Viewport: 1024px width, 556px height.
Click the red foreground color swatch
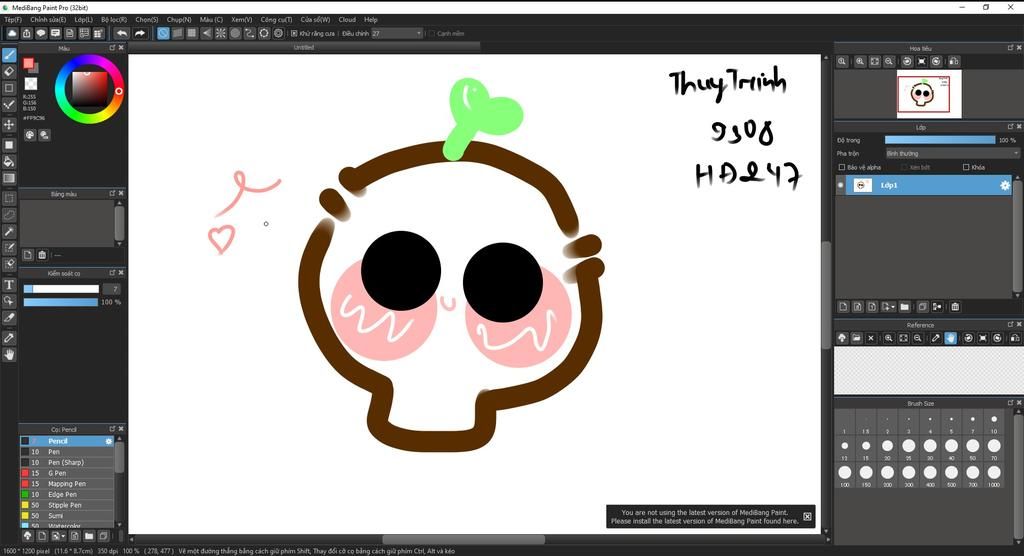click(x=28, y=63)
